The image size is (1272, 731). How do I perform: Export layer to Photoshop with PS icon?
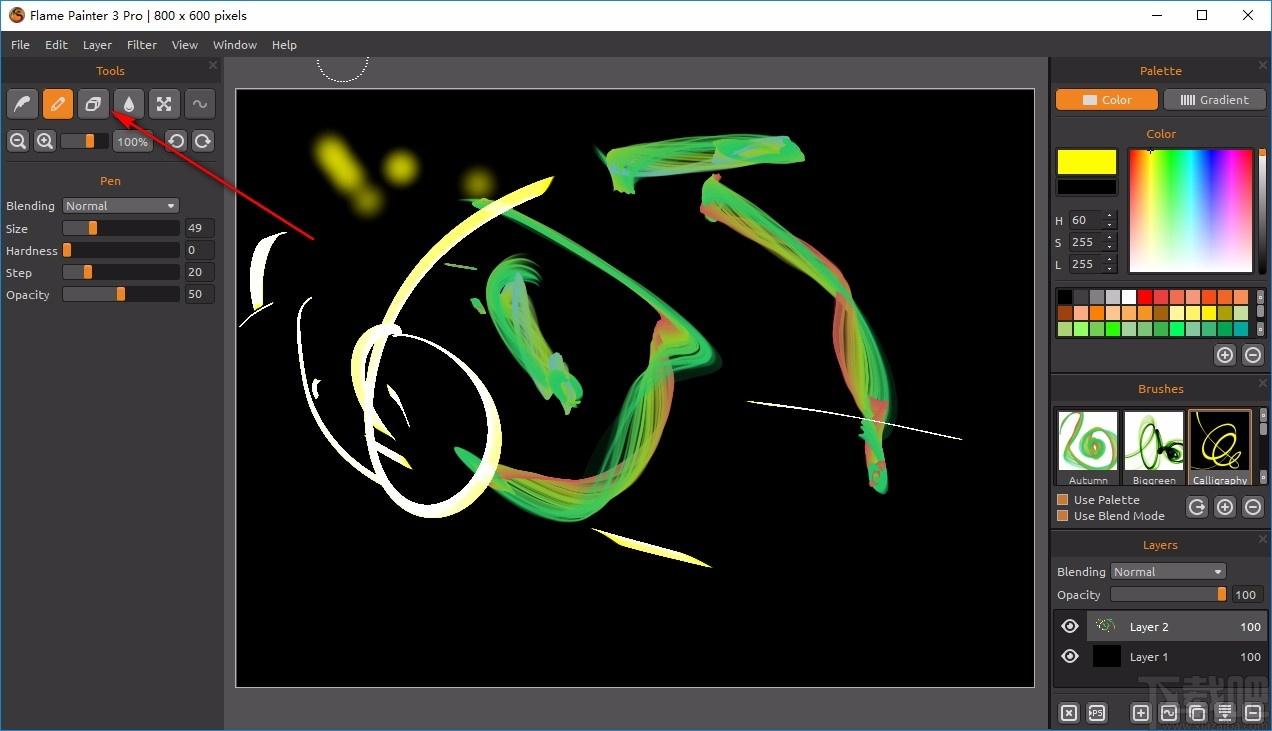pyautogui.click(x=1097, y=713)
